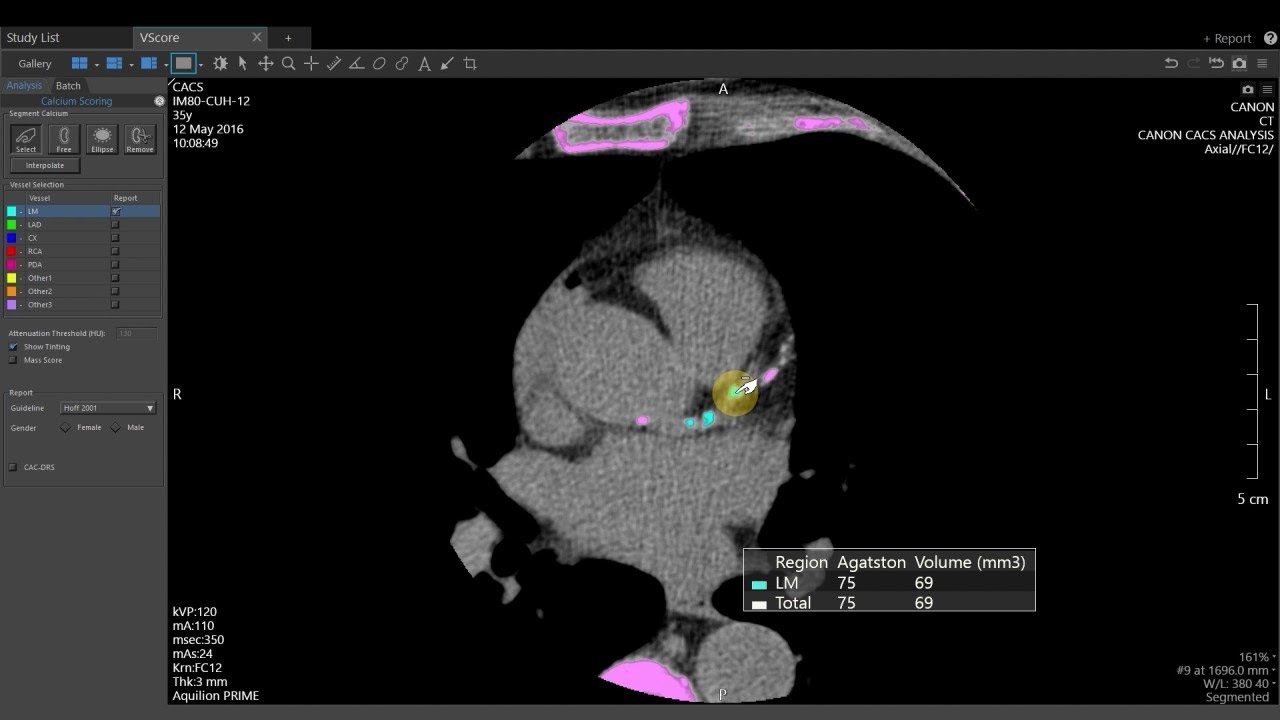1280x720 pixels.
Task: Close the VScore tab
Action: (257, 38)
